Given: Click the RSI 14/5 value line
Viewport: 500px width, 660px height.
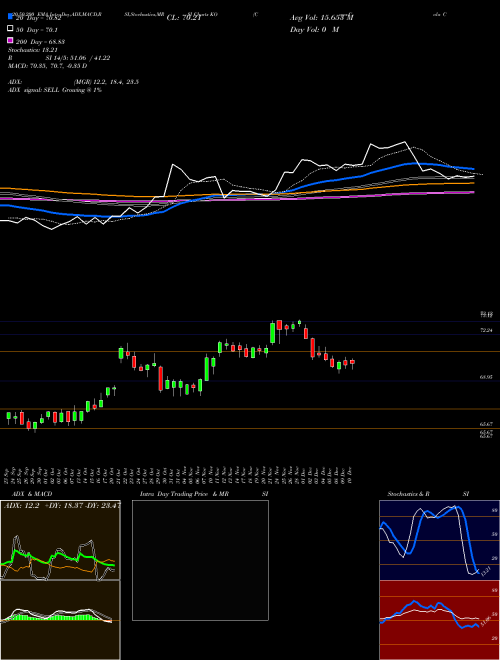Looking at the screenshot, I should coord(59,58).
